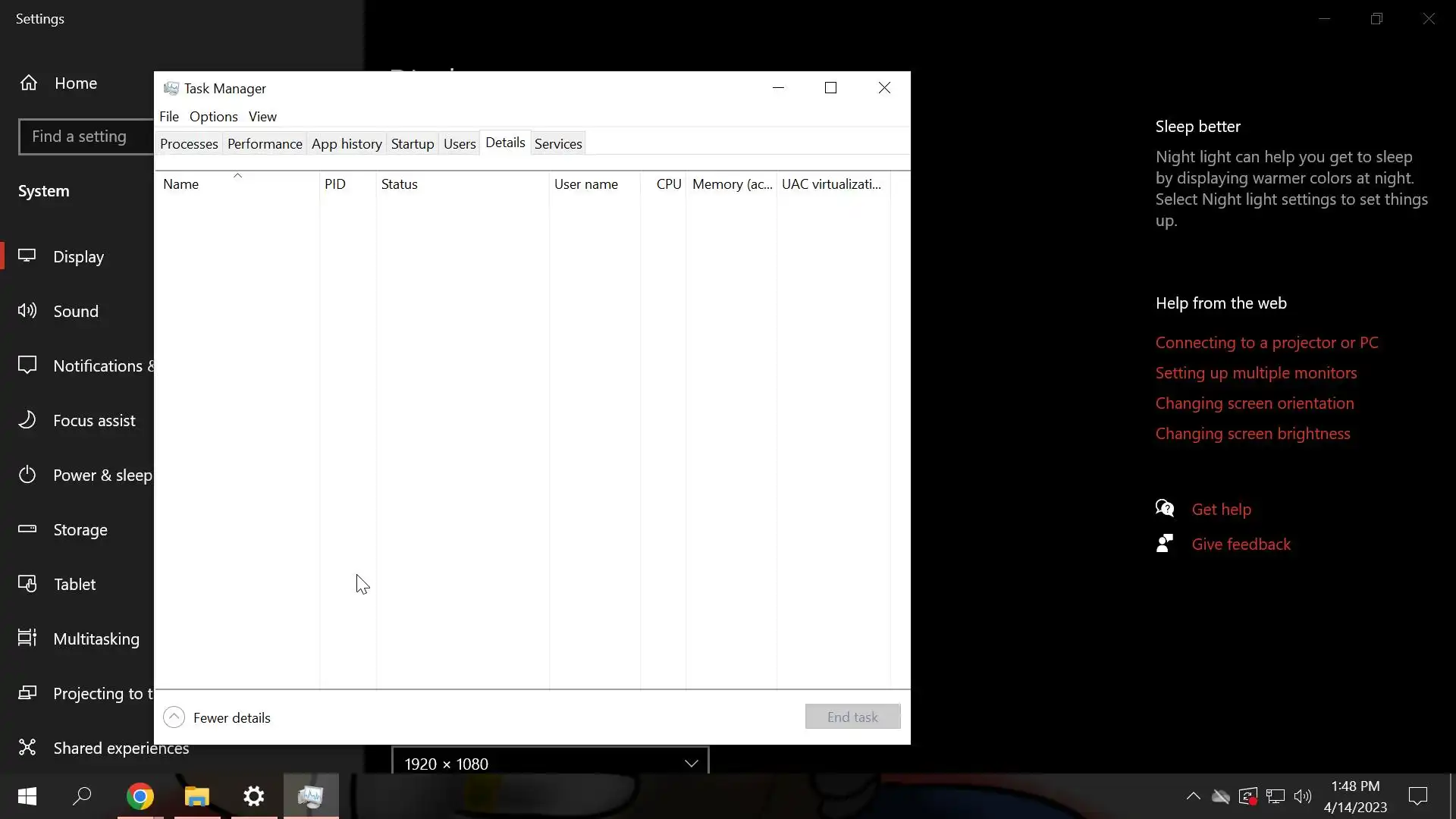Click the Display monitor icon in sidebar
The image size is (1456, 819).
(x=27, y=256)
